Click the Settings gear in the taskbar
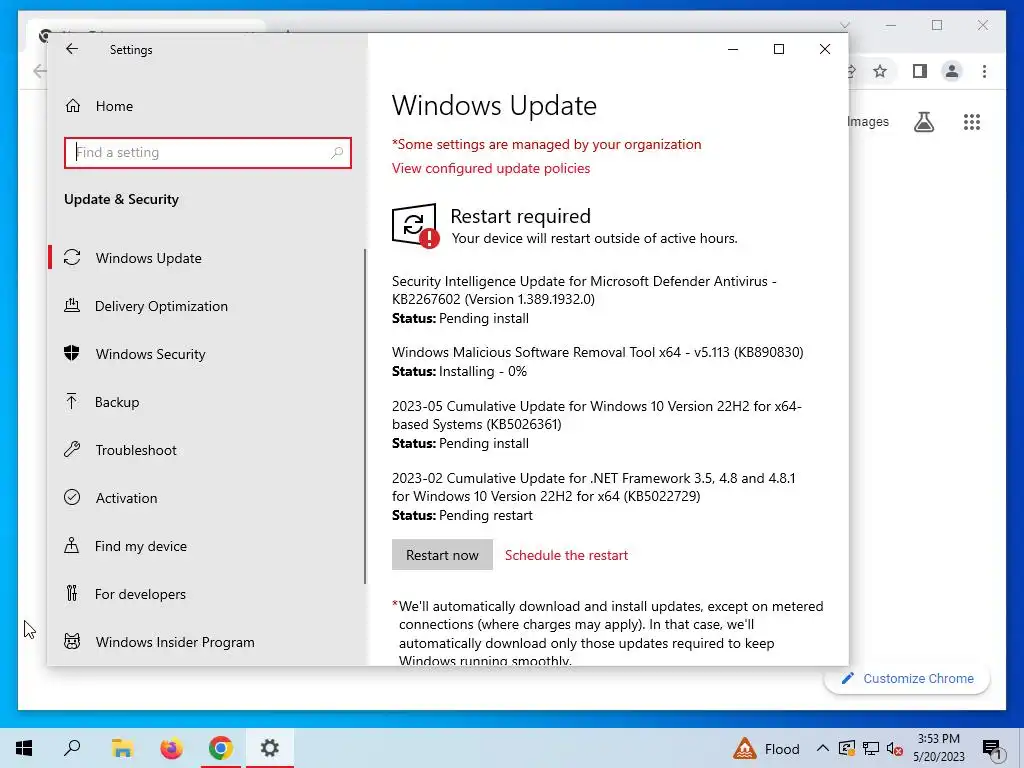Viewport: 1024px width, 768px height. 270,748
